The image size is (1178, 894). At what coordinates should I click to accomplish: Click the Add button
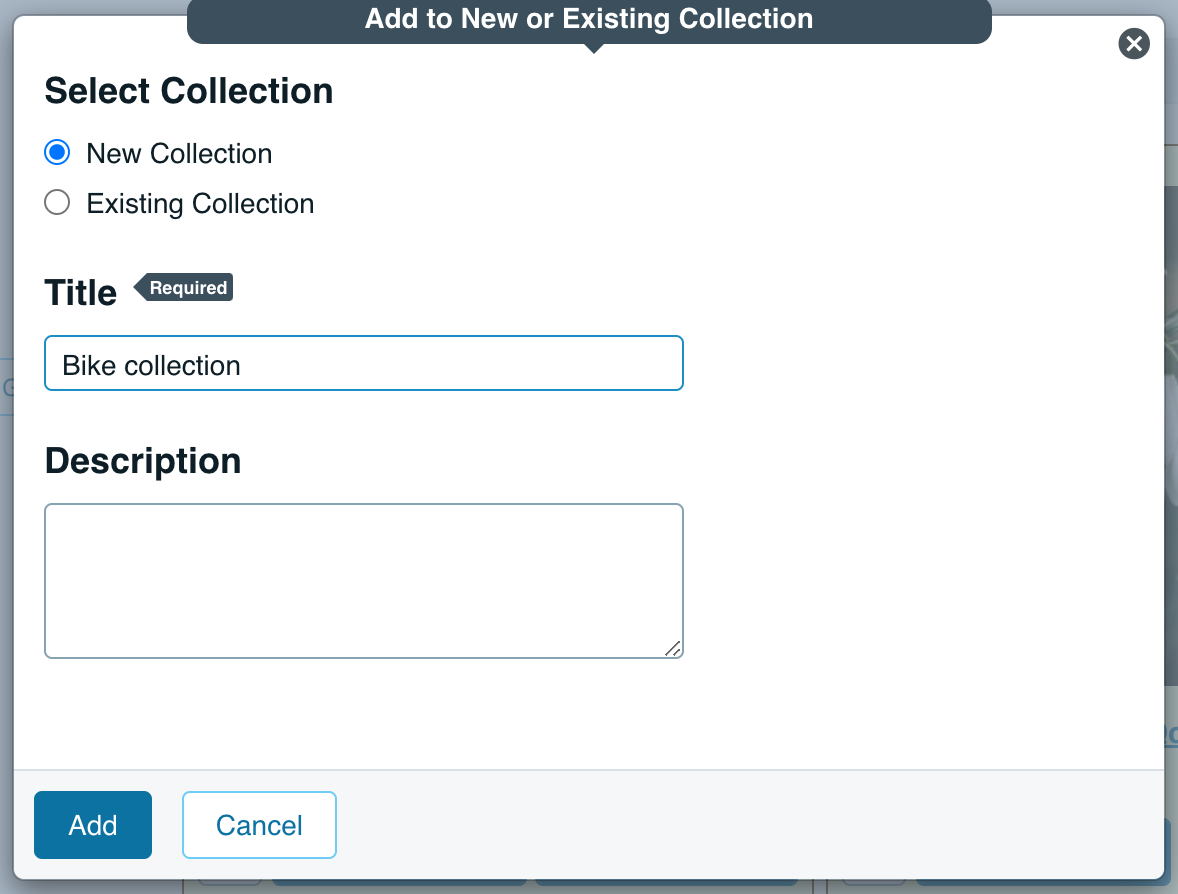pos(92,825)
